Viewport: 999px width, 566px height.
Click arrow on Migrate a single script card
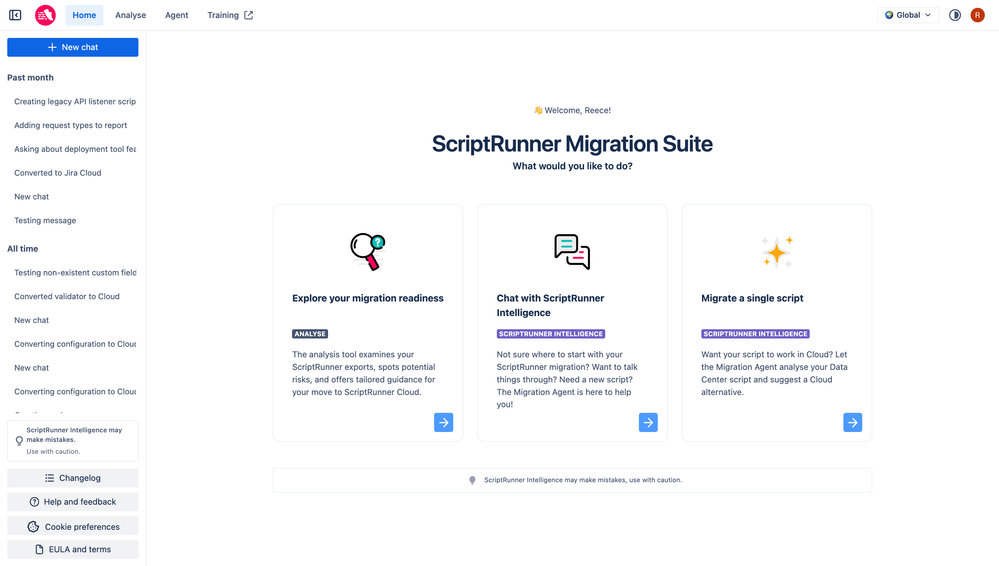(x=852, y=423)
